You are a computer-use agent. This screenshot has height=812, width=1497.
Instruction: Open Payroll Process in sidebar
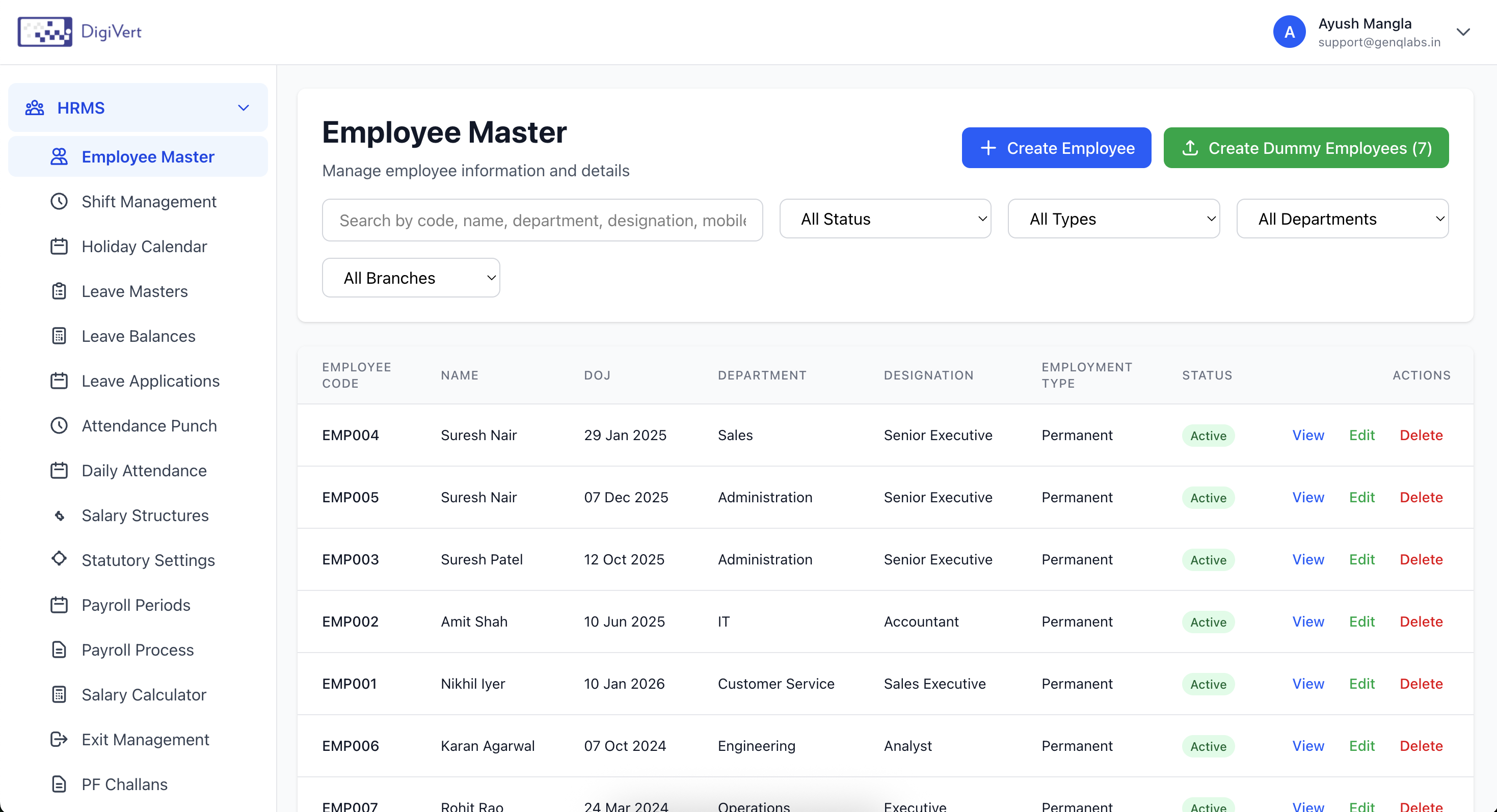click(x=137, y=650)
